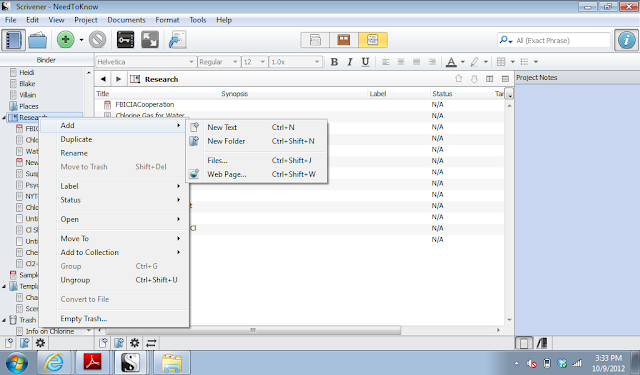Toggle underline formatting
640x375 pixels.
click(x=365, y=62)
